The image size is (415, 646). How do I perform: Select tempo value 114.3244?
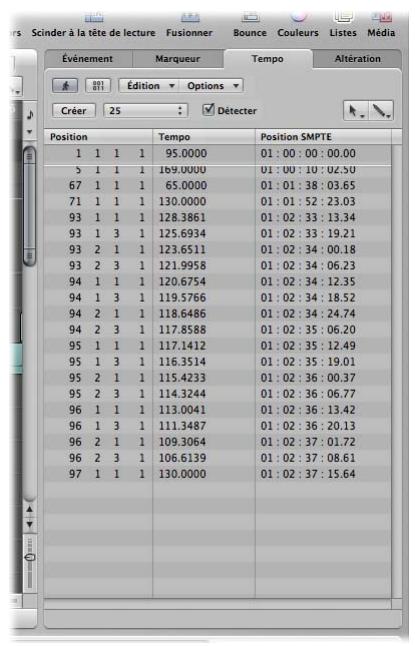tap(182, 394)
